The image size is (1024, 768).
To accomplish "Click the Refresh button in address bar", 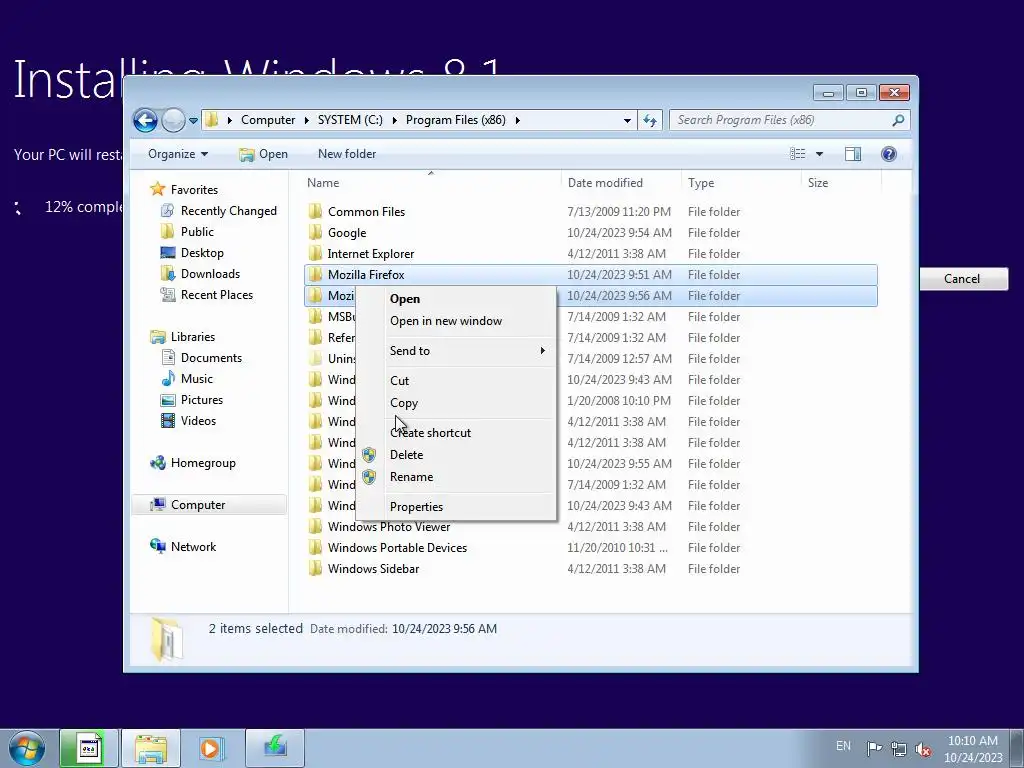I will coord(650,120).
